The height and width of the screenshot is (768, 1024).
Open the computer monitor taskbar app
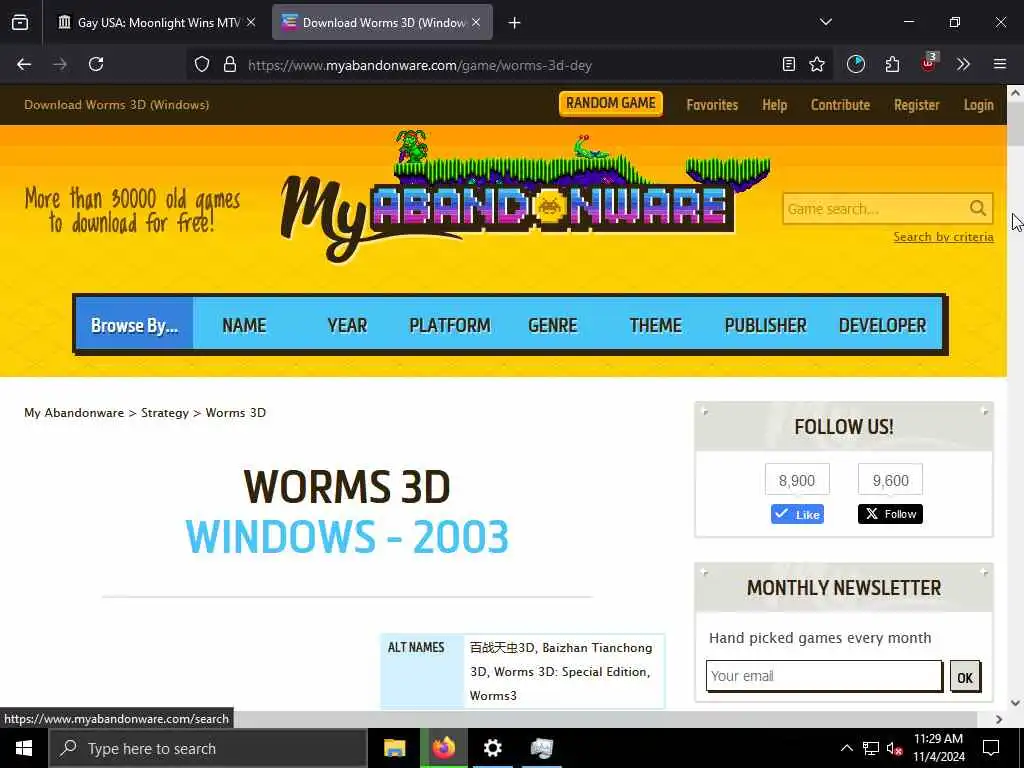542,748
